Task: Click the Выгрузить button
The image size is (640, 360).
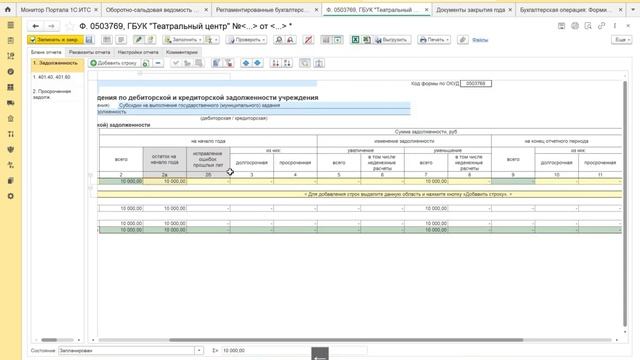Action: 391,40
